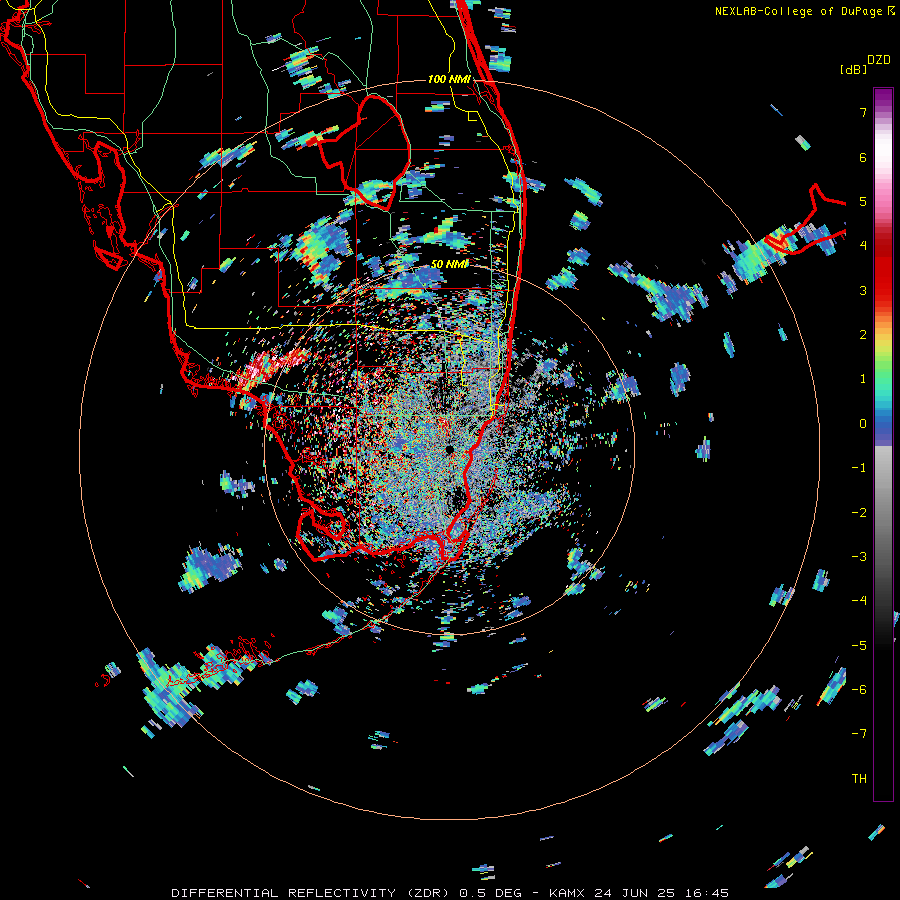Click the -5 value on the dB scale
The height and width of the screenshot is (900, 900).
coord(859,645)
